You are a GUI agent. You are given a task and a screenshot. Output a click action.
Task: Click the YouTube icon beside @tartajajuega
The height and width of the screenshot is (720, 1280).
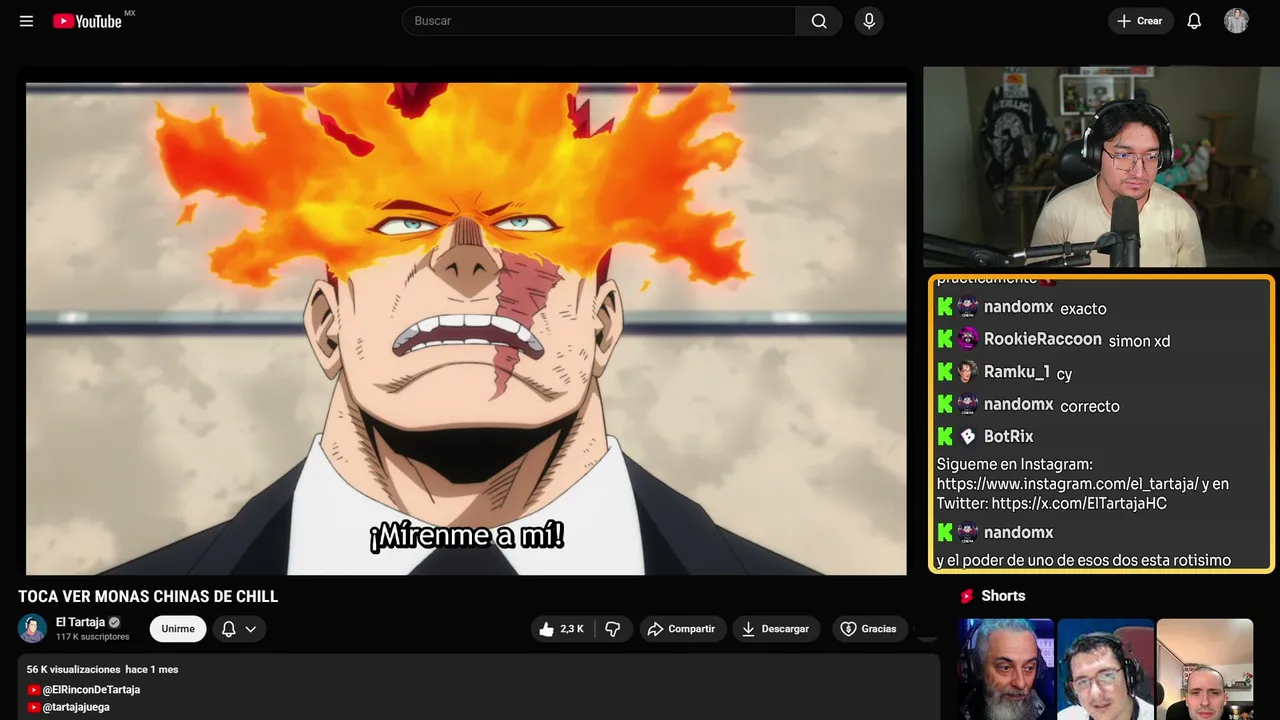coord(34,707)
